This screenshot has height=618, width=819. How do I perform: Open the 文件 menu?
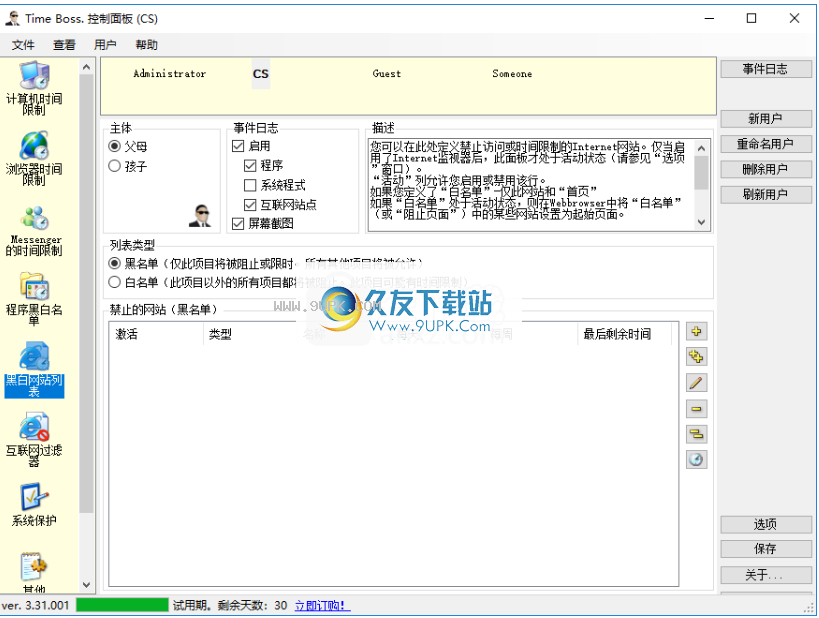click(23, 45)
